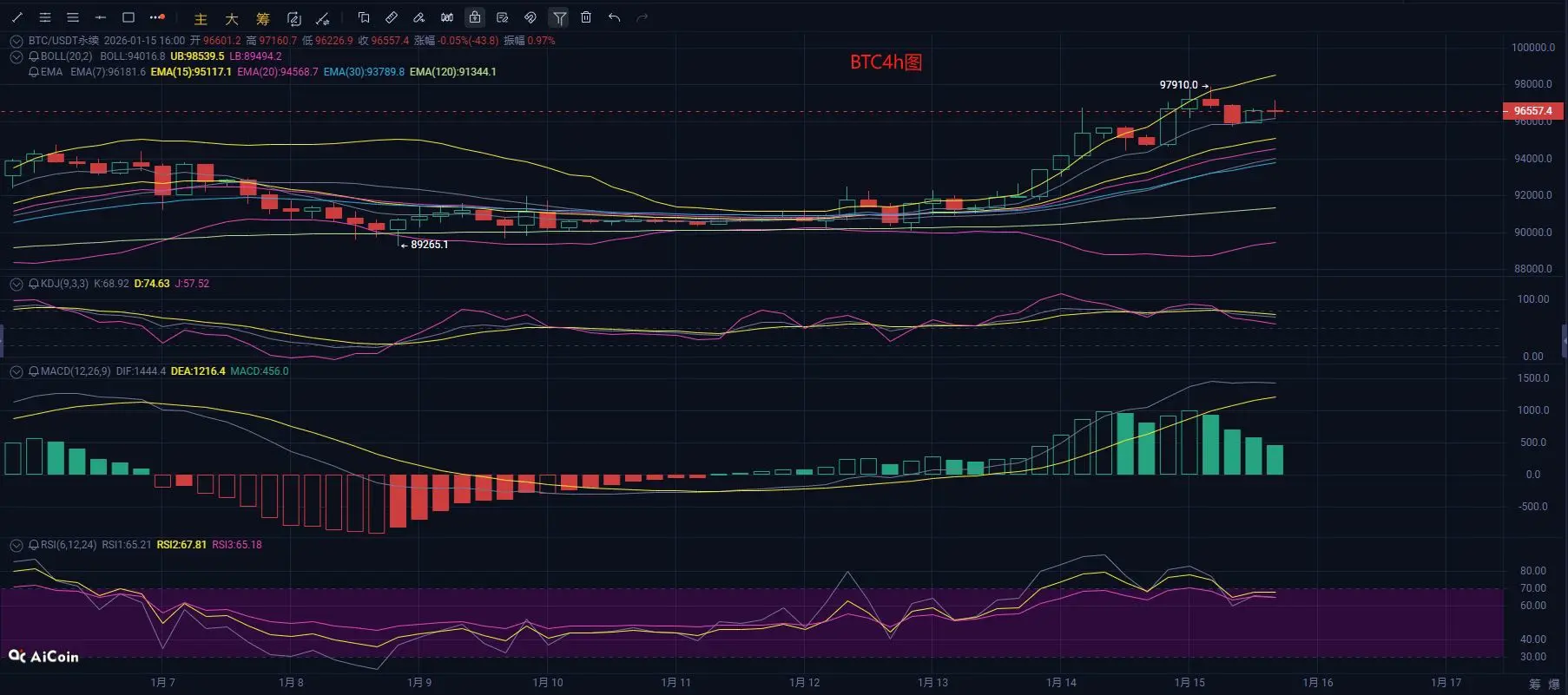This screenshot has height=695, width=1568.
Task: Click the 主 indicator tab
Action: click(201, 18)
